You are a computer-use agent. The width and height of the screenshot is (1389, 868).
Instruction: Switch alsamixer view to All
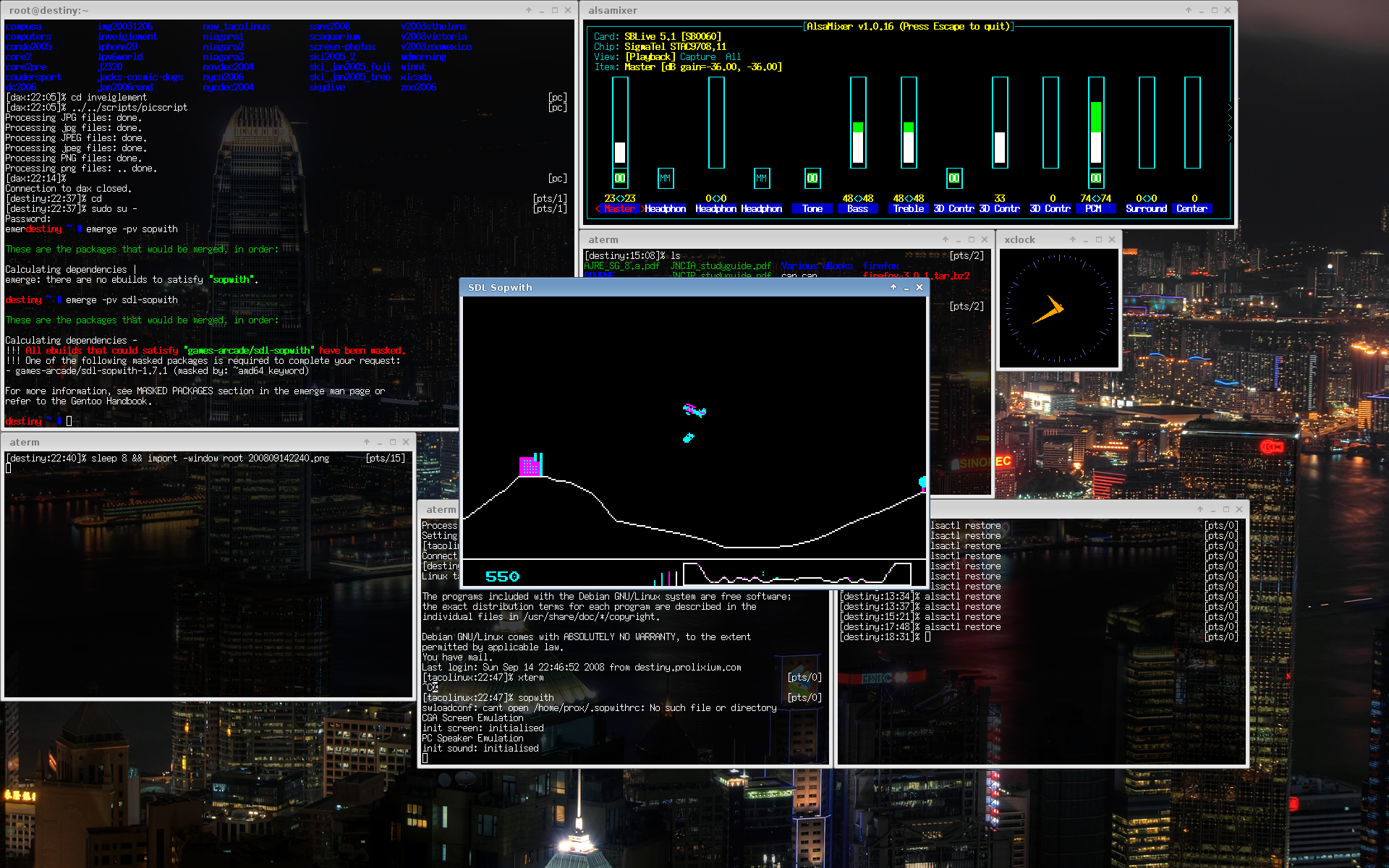click(x=734, y=56)
